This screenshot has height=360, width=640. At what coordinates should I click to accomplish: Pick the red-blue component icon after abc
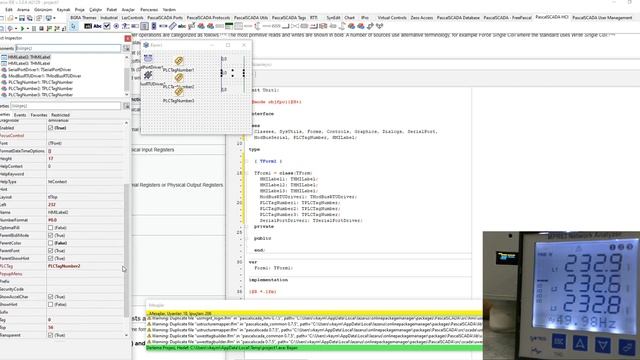pos(201,26)
